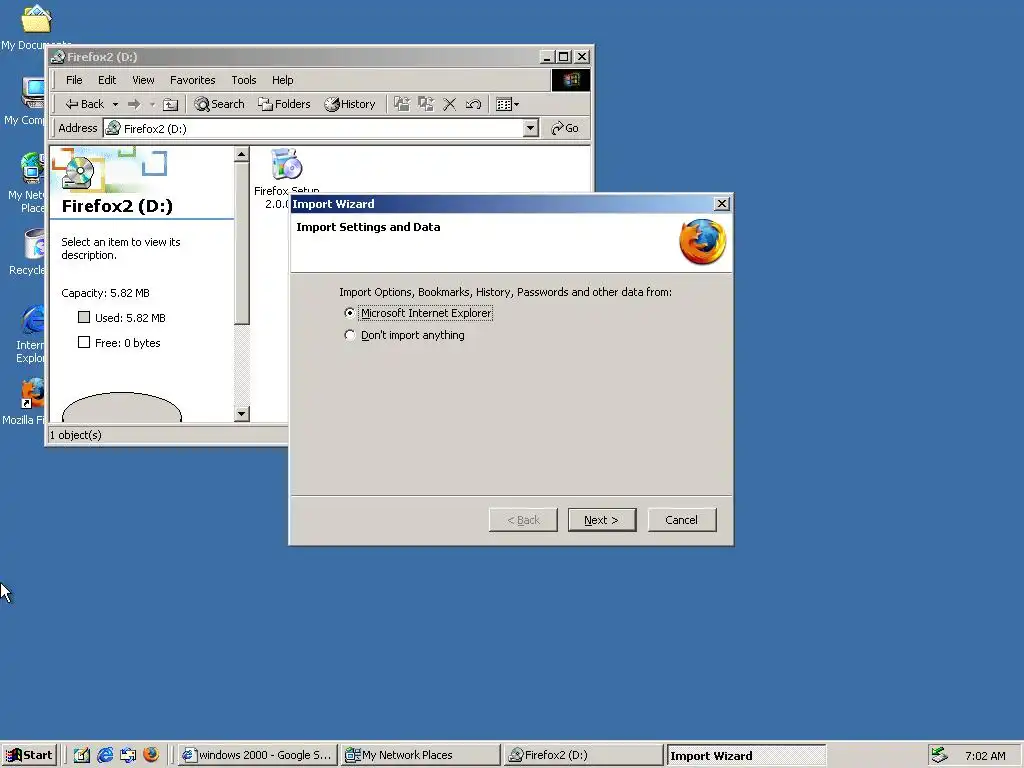The image size is (1024, 768).
Task: Click Import Wizard taskbar button
Action: click(746, 755)
